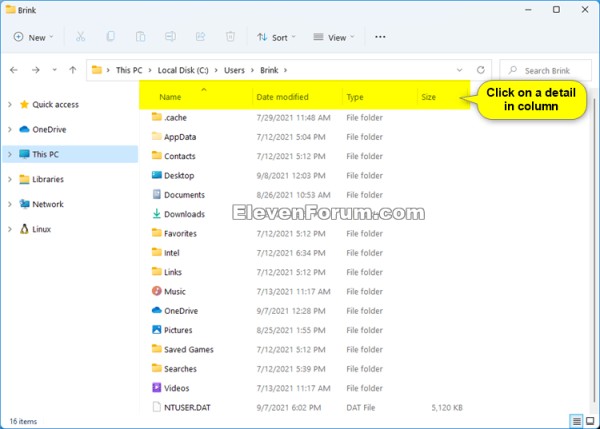Image resolution: width=600 pixels, height=429 pixels.
Task: Expand the Linux tree node
Action: (10, 229)
